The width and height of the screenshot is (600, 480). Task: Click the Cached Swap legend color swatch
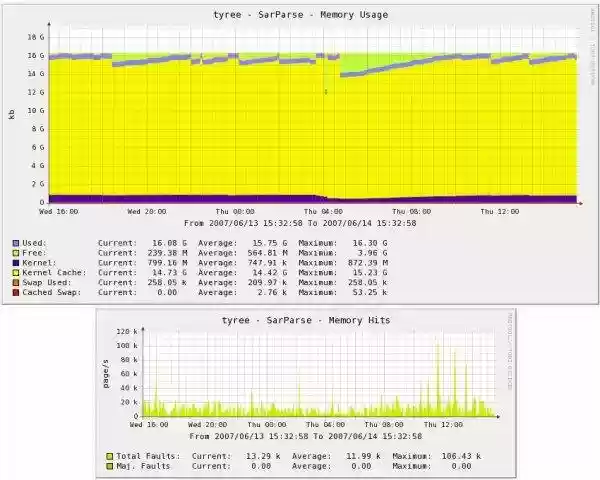pos(16,292)
